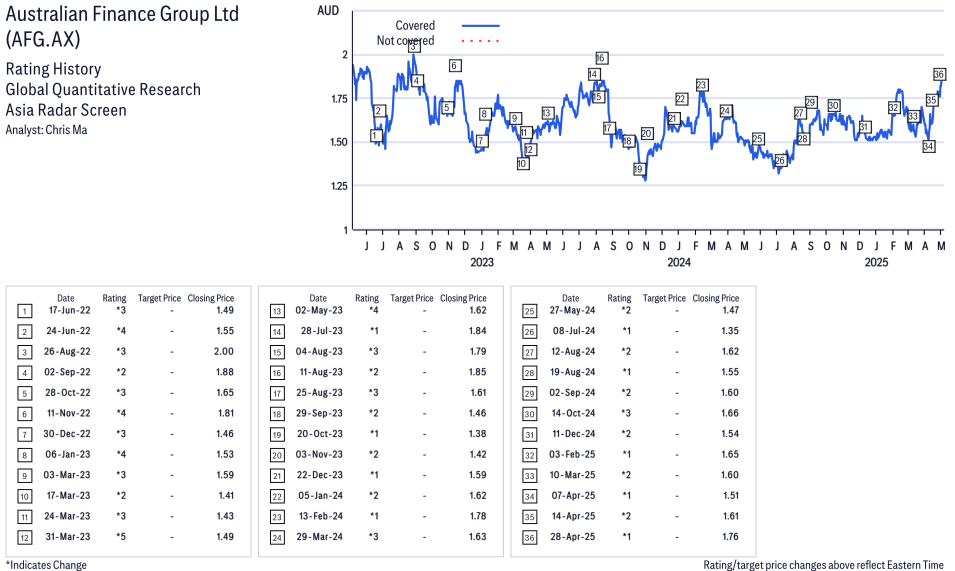
Task: Click marker 23 on the price chart
Action: point(701,85)
